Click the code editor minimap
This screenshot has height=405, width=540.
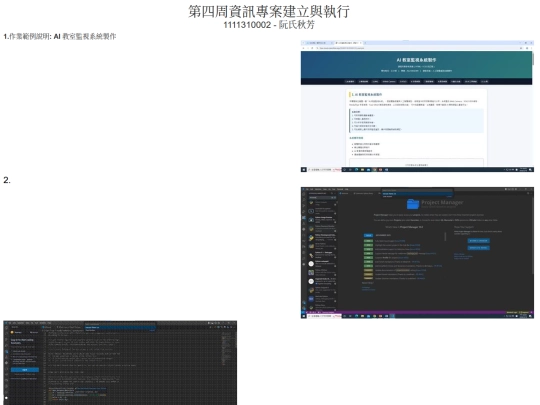226,348
